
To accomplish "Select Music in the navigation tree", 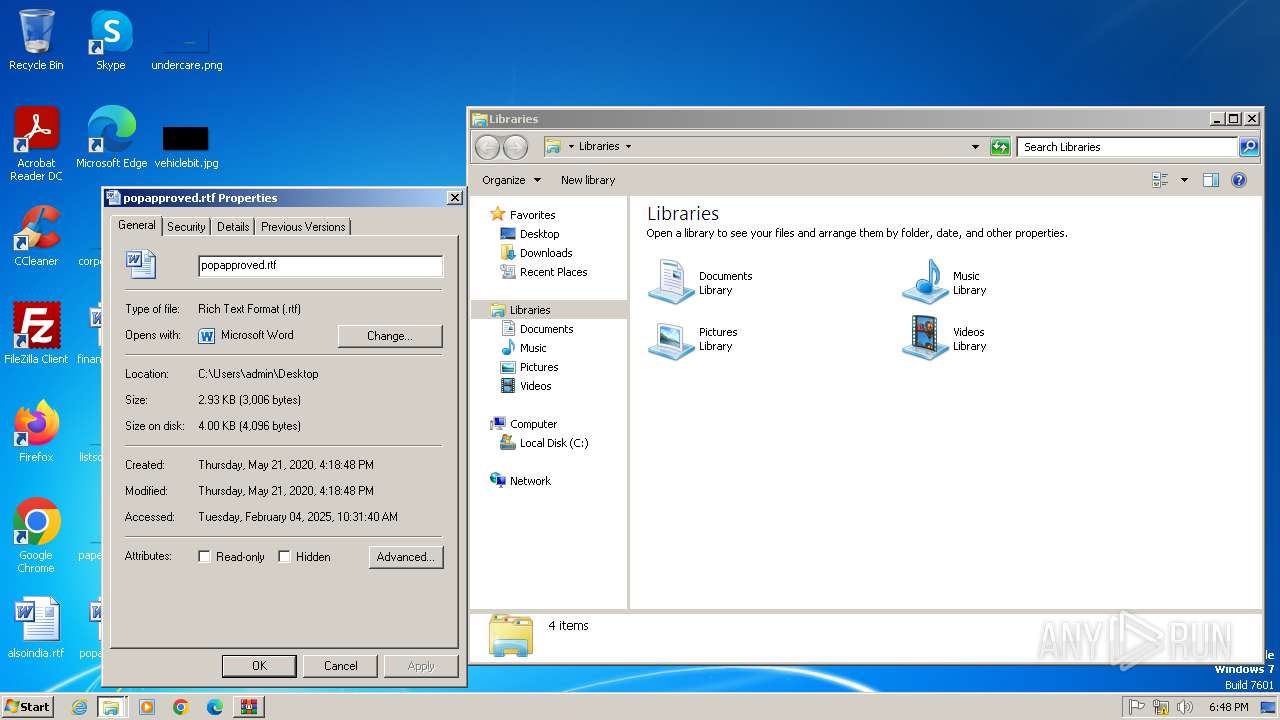I will [x=533, y=348].
